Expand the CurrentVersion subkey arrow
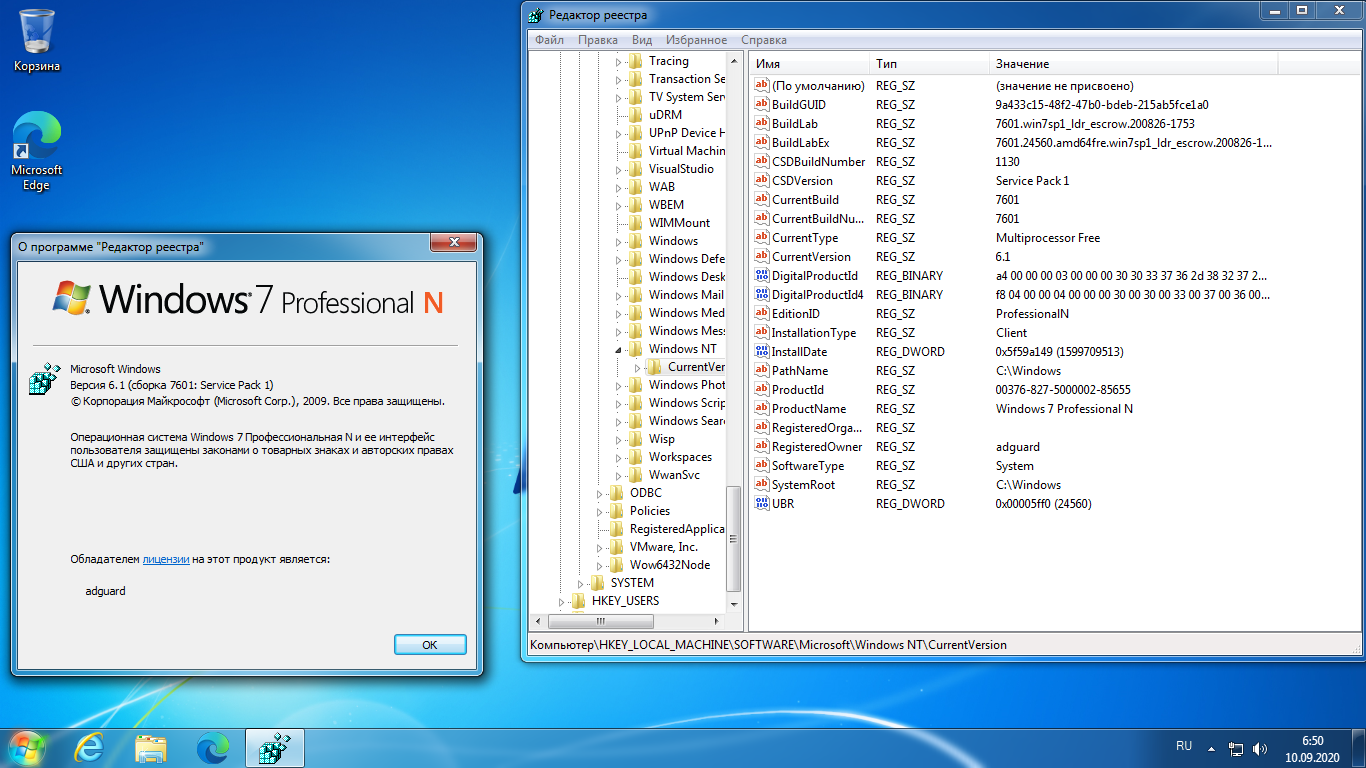 point(637,367)
